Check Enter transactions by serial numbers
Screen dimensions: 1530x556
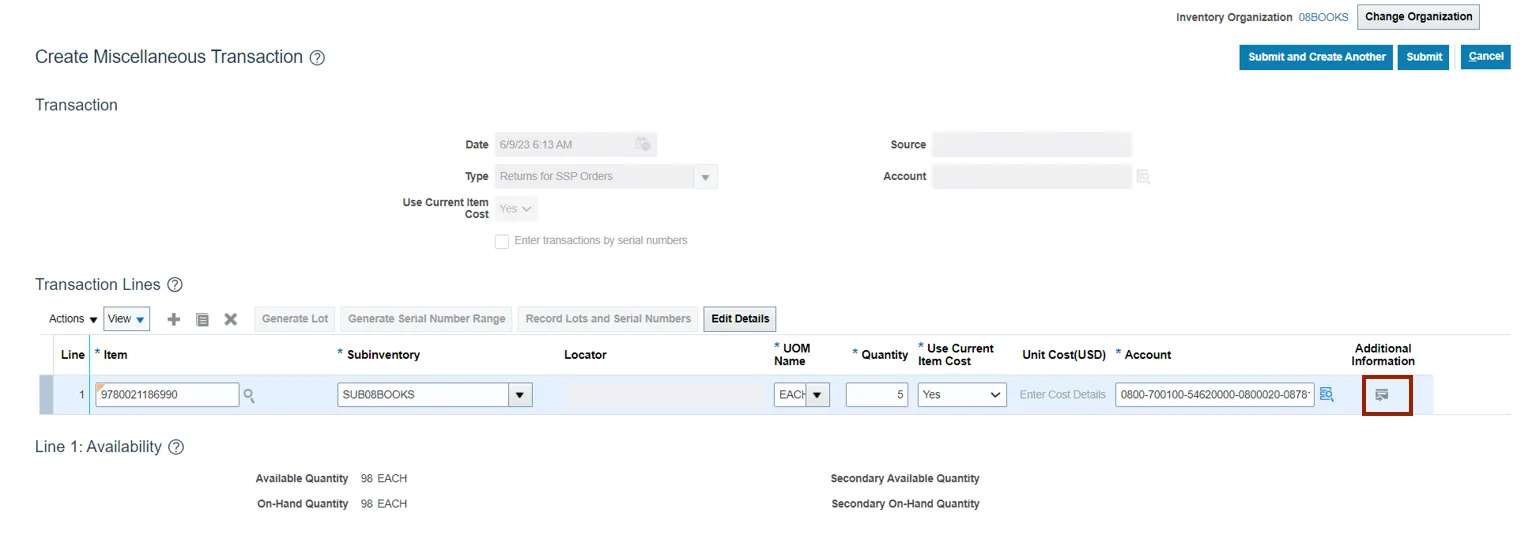[502, 241]
